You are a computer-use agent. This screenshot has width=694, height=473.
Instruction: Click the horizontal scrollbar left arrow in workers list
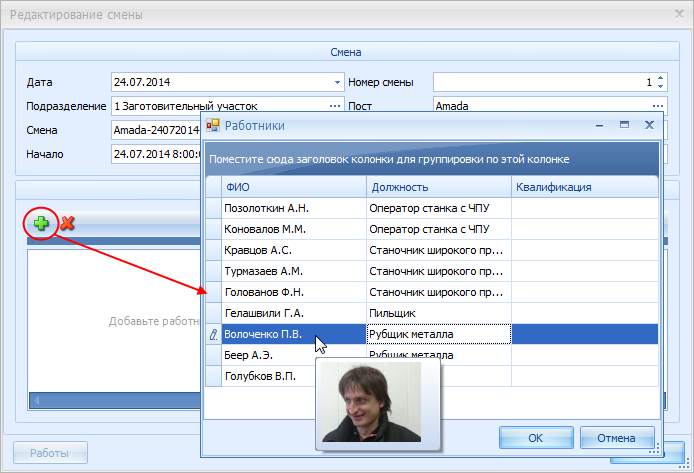(37, 400)
